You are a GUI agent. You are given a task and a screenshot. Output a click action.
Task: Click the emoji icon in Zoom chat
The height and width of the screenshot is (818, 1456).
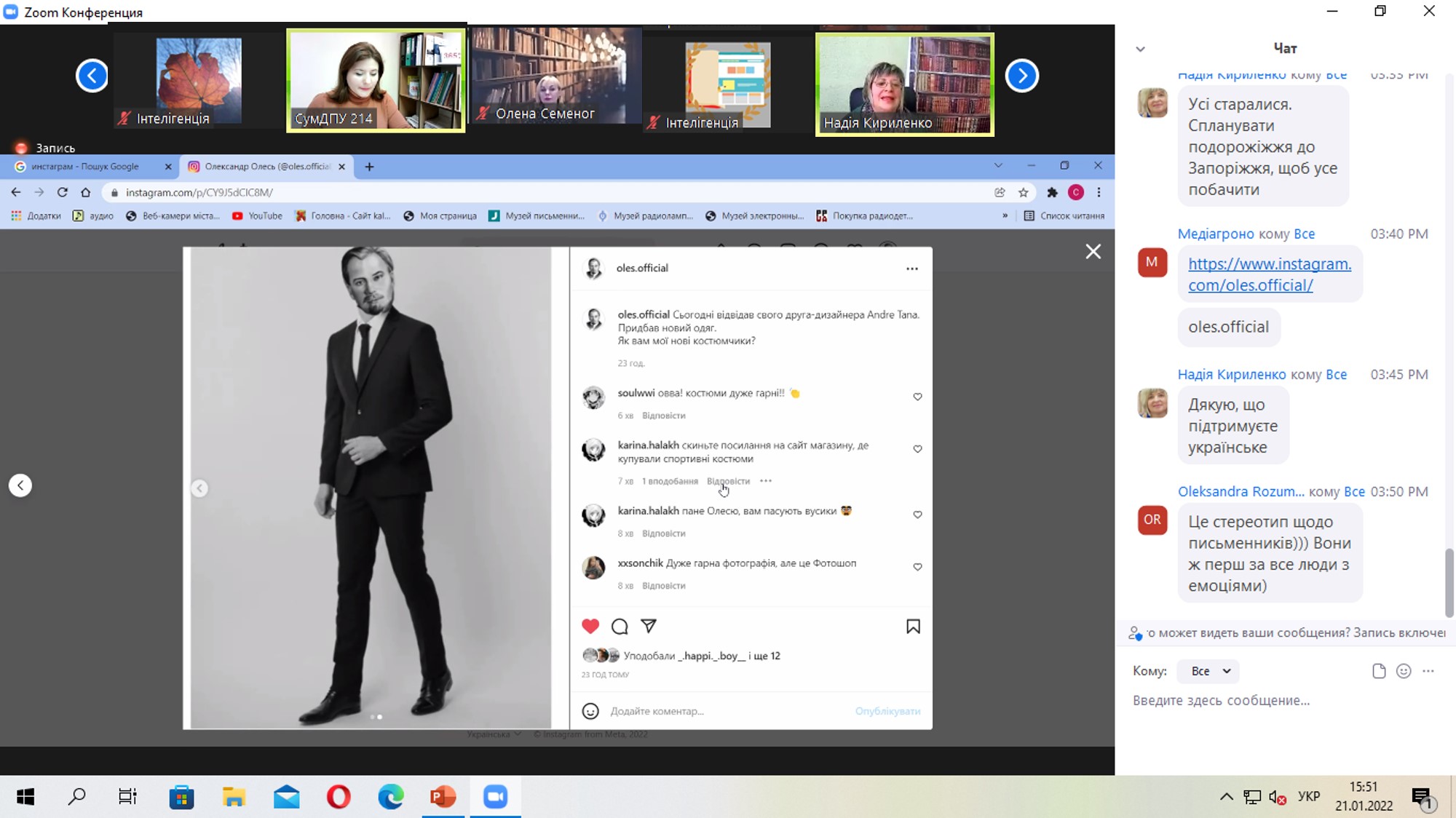1404,671
